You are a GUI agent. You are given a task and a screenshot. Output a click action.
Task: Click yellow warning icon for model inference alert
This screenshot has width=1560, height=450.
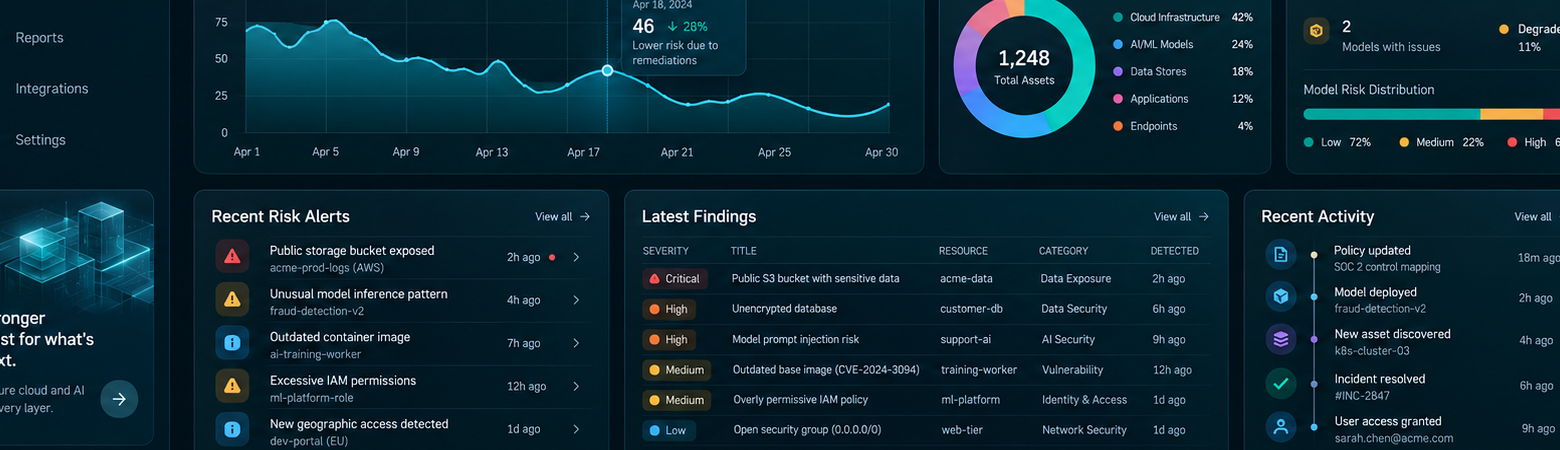(232, 299)
